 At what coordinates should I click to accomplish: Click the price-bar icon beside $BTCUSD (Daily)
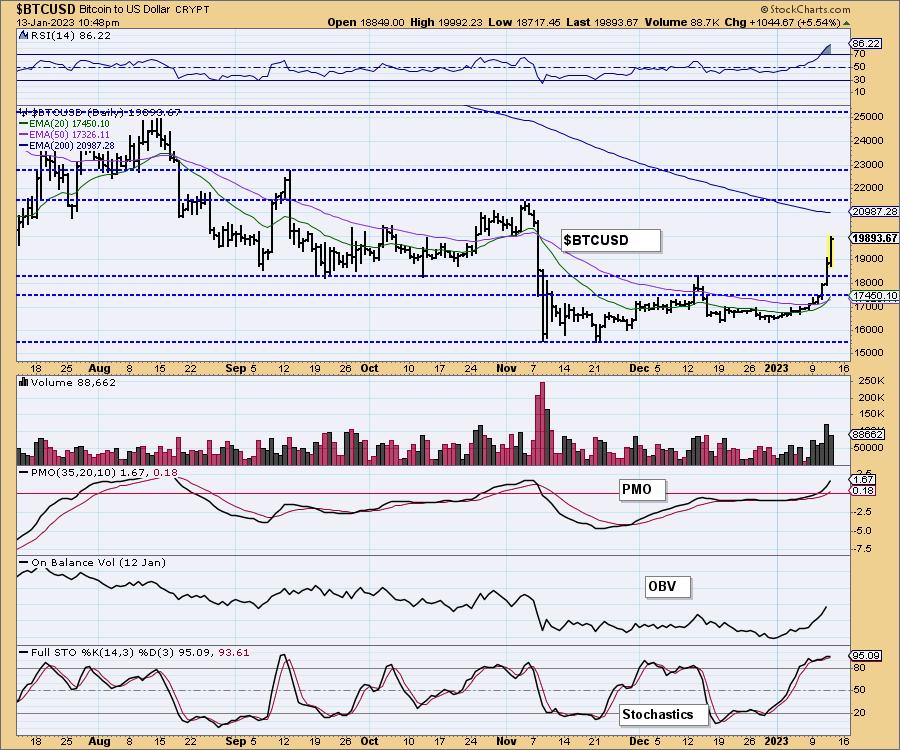click(x=24, y=112)
